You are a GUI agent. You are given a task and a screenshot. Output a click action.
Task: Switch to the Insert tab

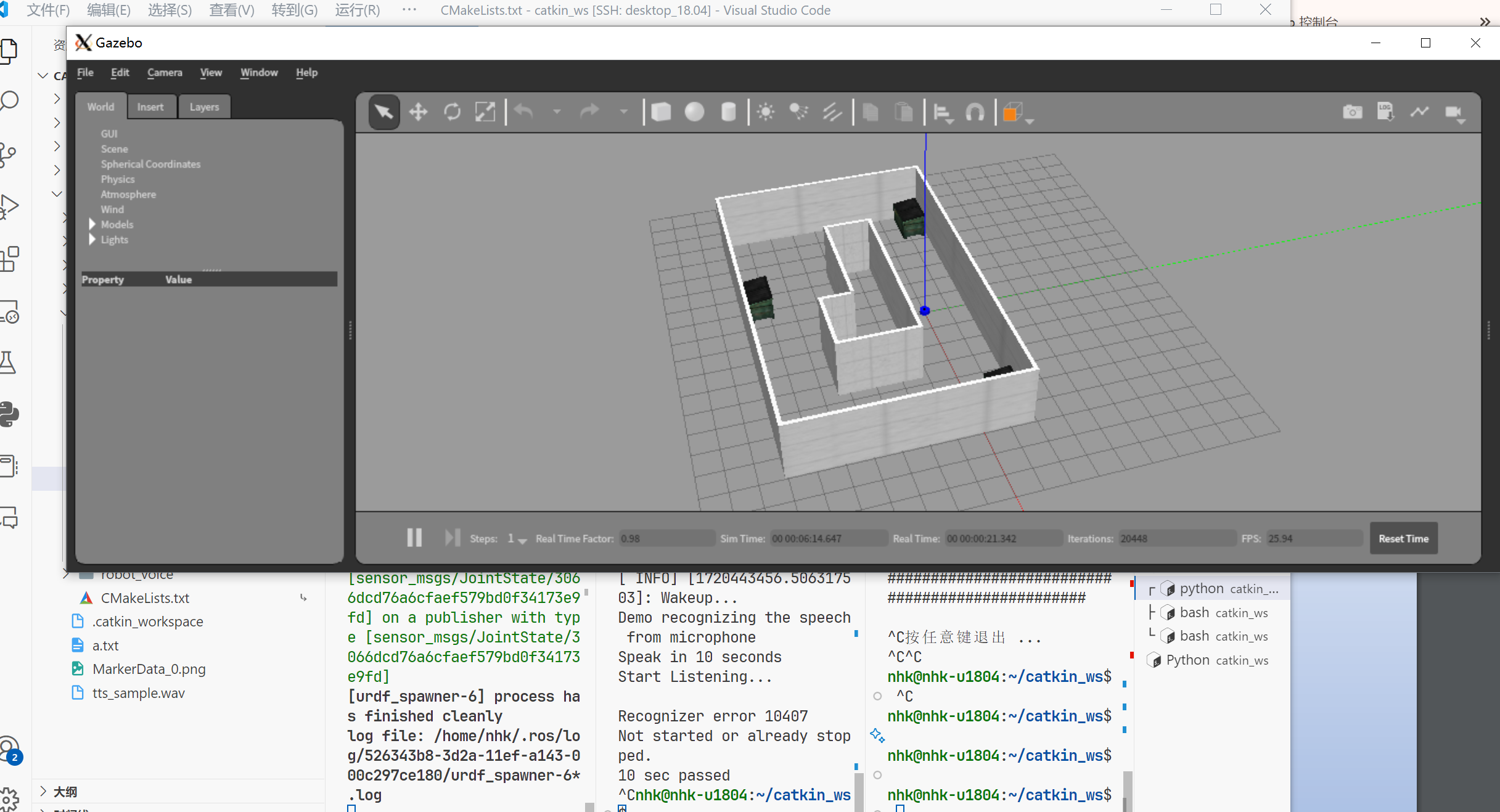point(150,107)
